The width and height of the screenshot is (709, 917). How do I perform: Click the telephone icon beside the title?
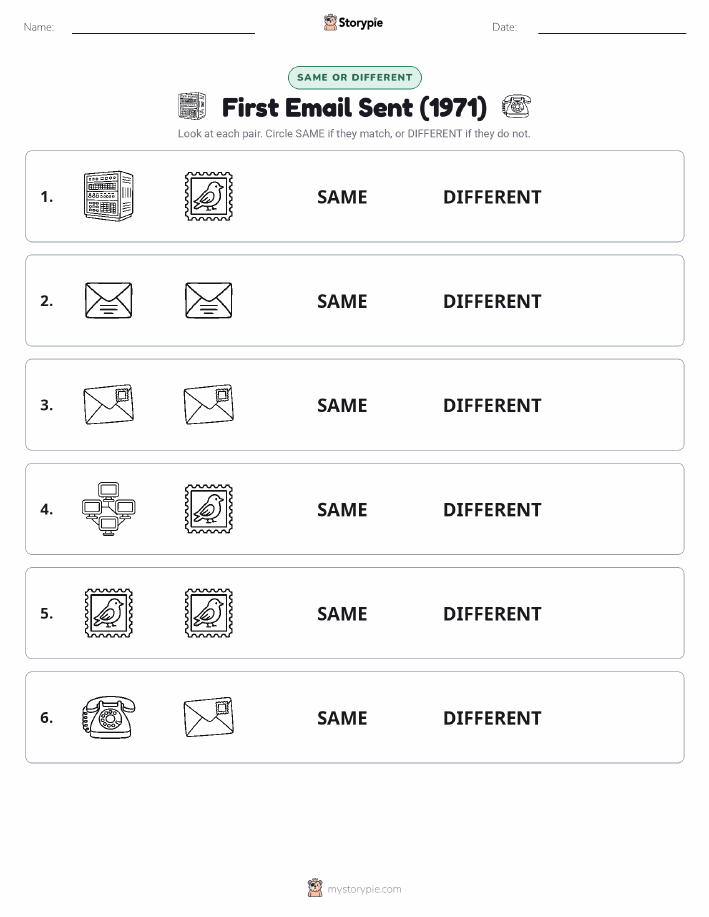click(x=517, y=106)
